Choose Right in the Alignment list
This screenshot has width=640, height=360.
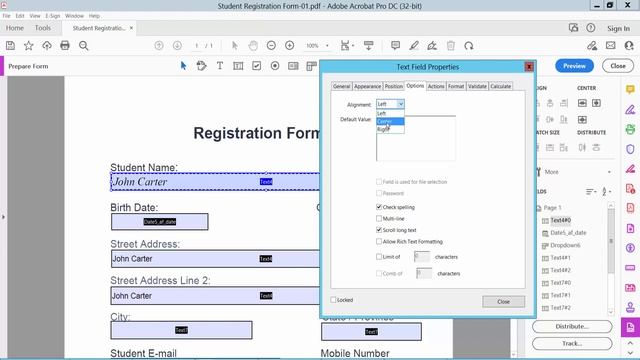(x=390, y=129)
